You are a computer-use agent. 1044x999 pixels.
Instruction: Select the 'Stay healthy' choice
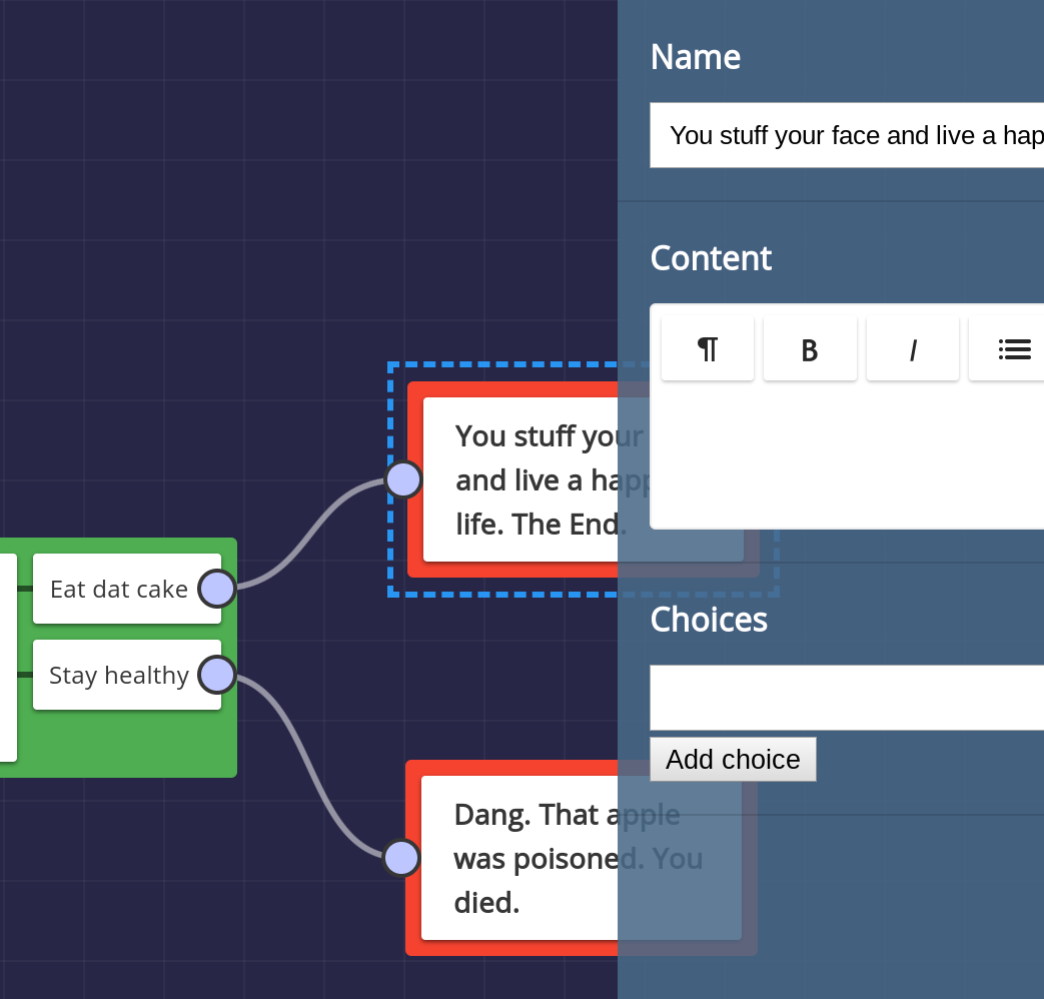coord(120,675)
